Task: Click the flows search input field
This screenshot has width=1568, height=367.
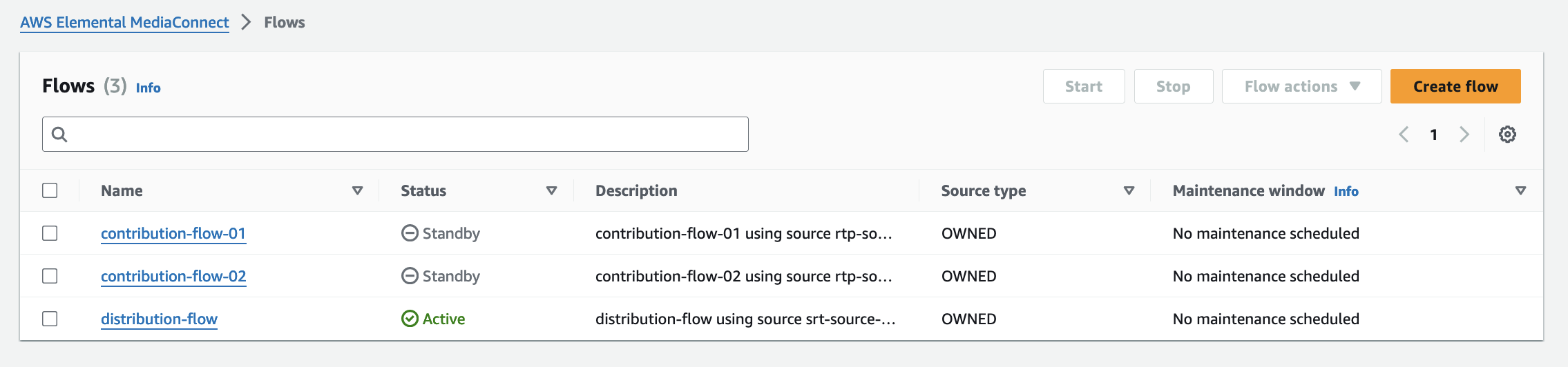Action: [408, 135]
